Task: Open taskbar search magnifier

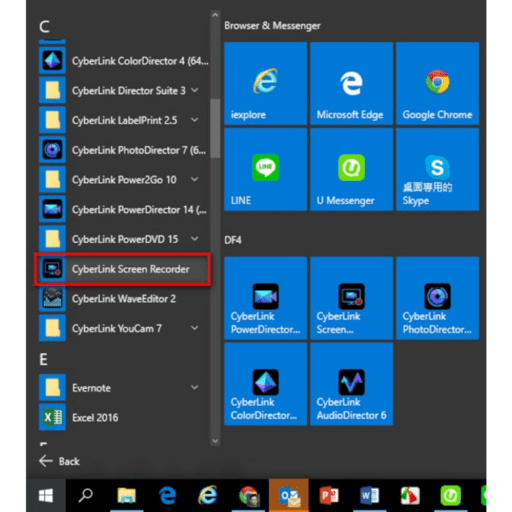Action: click(x=86, y=496)
